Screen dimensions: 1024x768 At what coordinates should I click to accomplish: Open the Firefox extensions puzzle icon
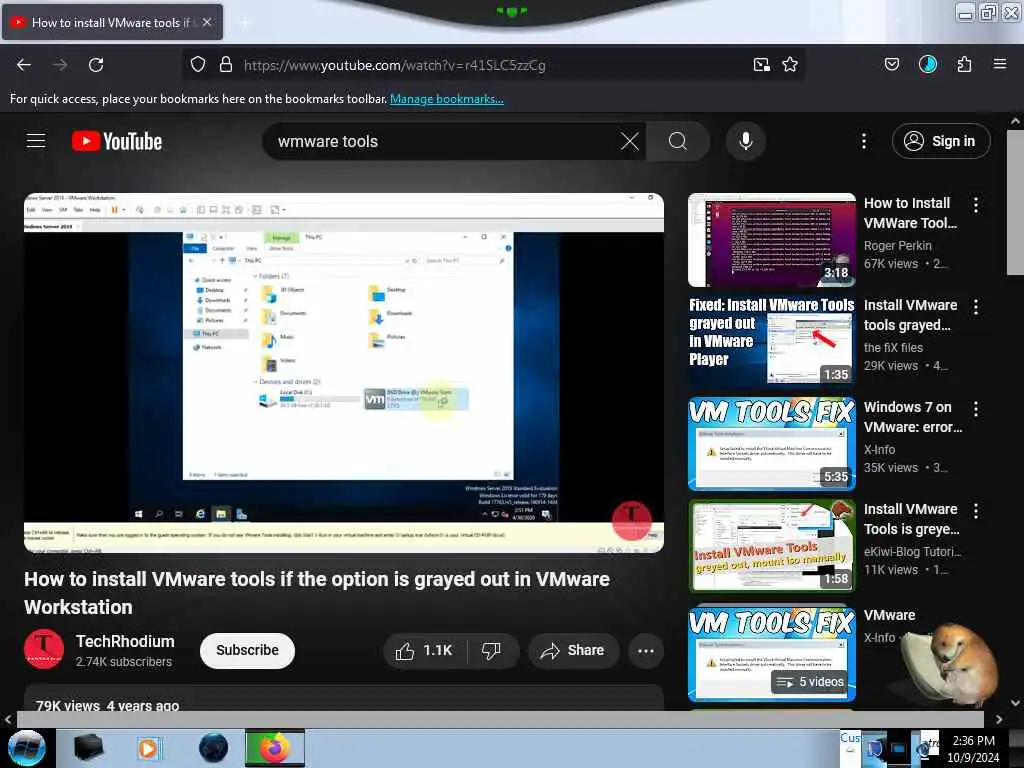click(964, 65)
